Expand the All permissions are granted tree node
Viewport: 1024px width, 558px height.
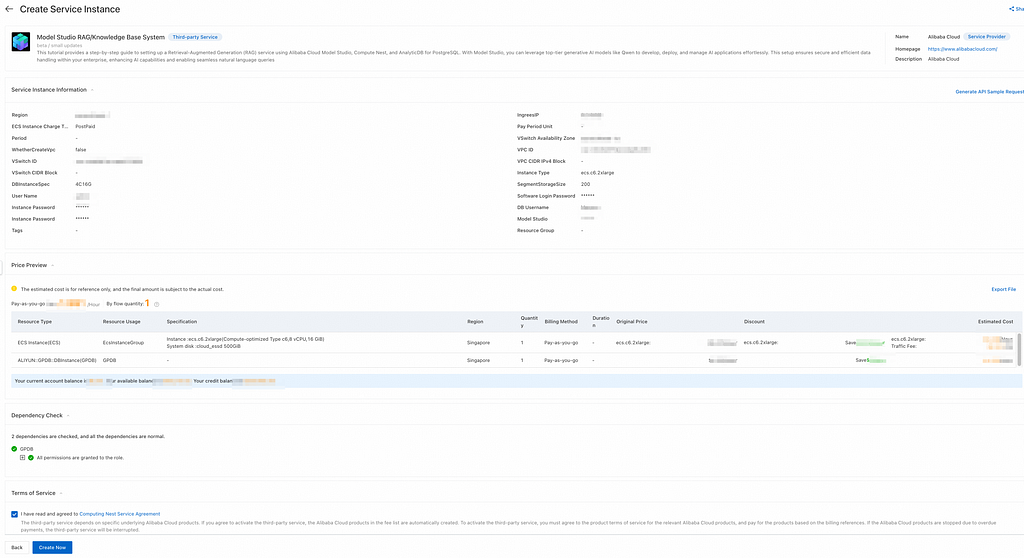(x=22, y=457)
